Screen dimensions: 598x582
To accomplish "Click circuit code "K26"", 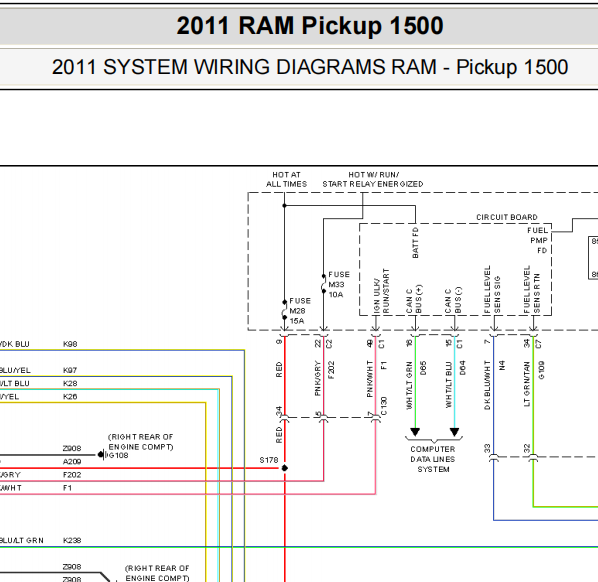I will click(x=70, y=397).
